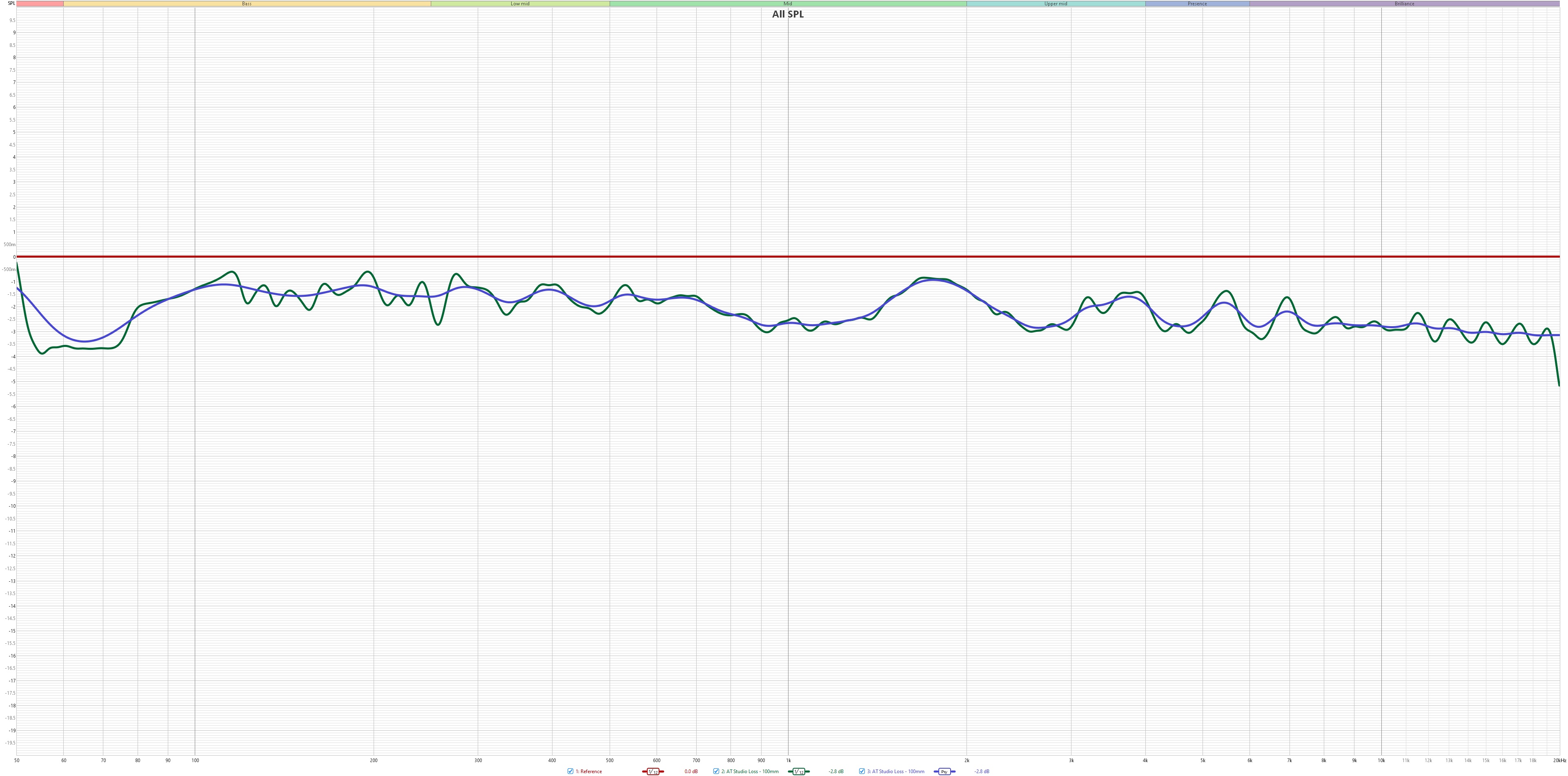Click the SPL axis label at top left
The image size is (1568, 776).
(11, 4)
